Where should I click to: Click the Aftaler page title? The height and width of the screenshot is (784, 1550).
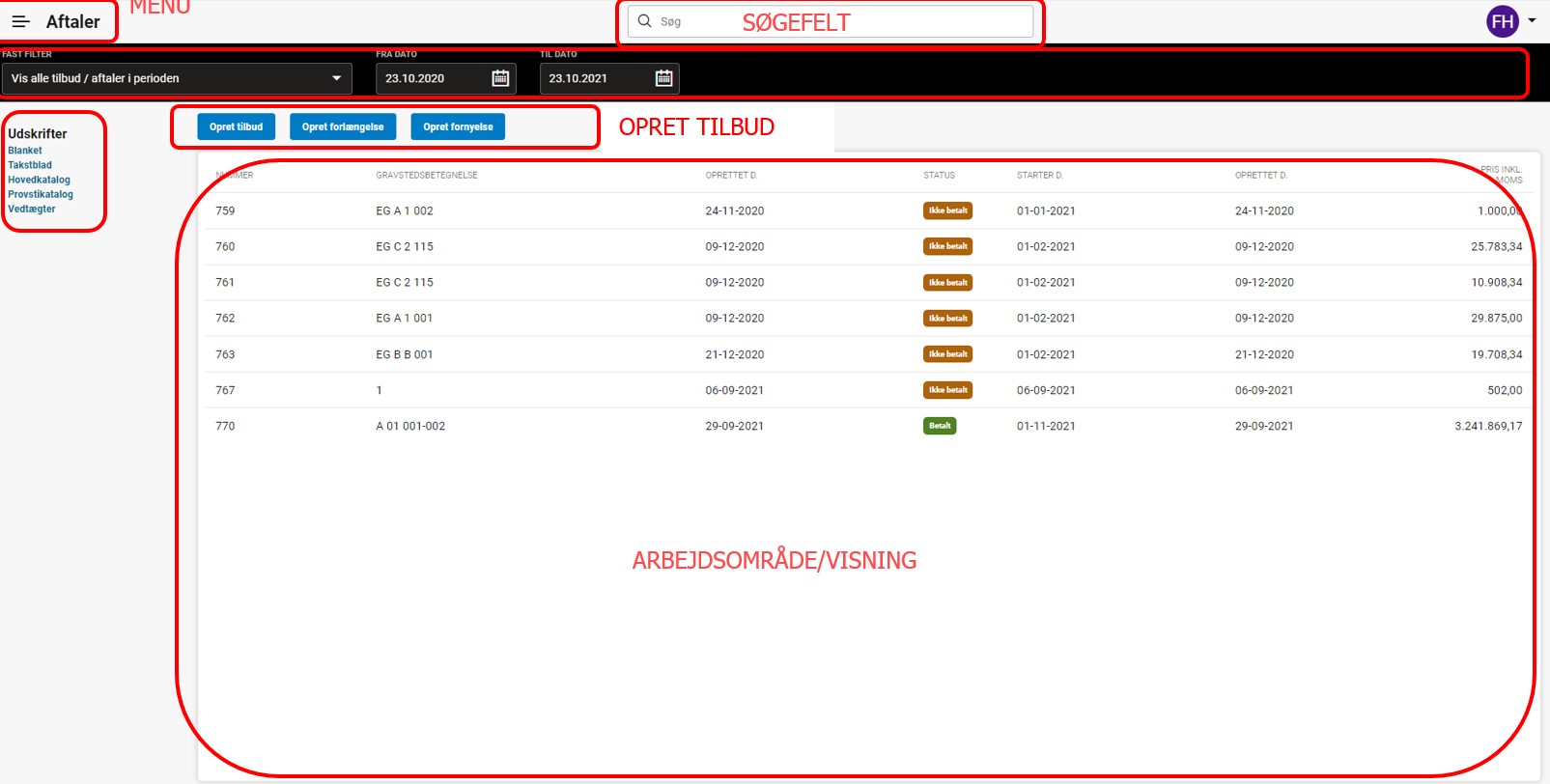tap(73, 21)
